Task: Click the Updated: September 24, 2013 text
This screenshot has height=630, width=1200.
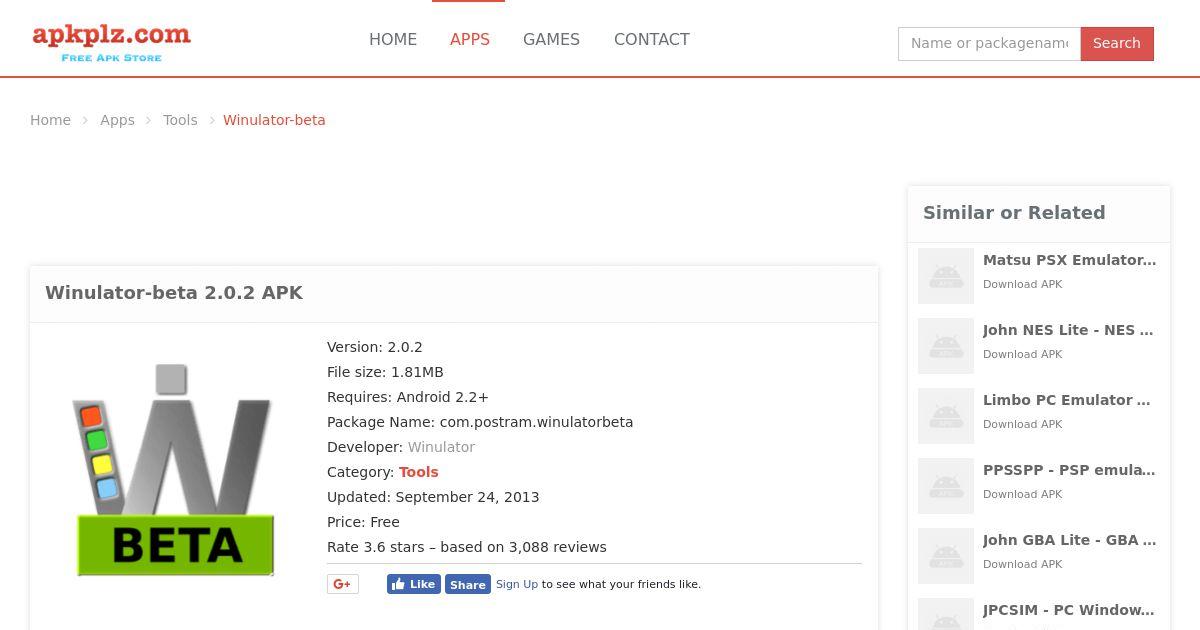Action: [433, 497]
